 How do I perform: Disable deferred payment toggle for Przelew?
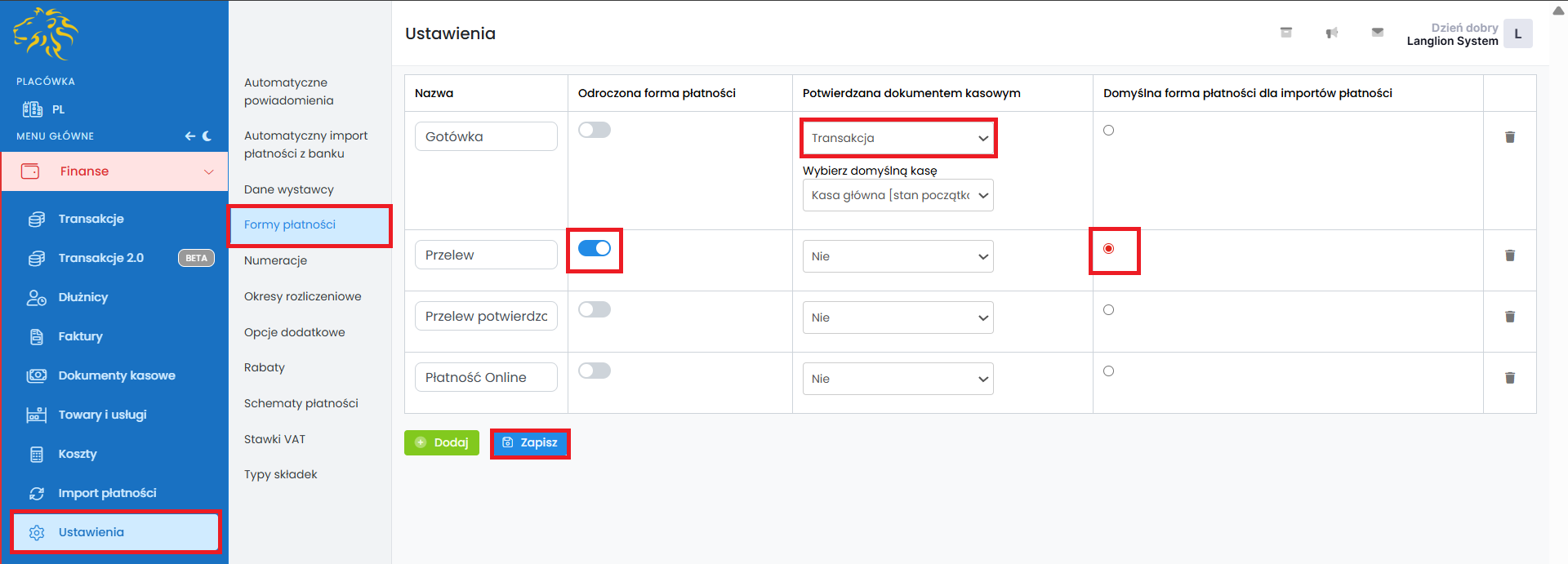pyautogui.click(x=595, y=248)
